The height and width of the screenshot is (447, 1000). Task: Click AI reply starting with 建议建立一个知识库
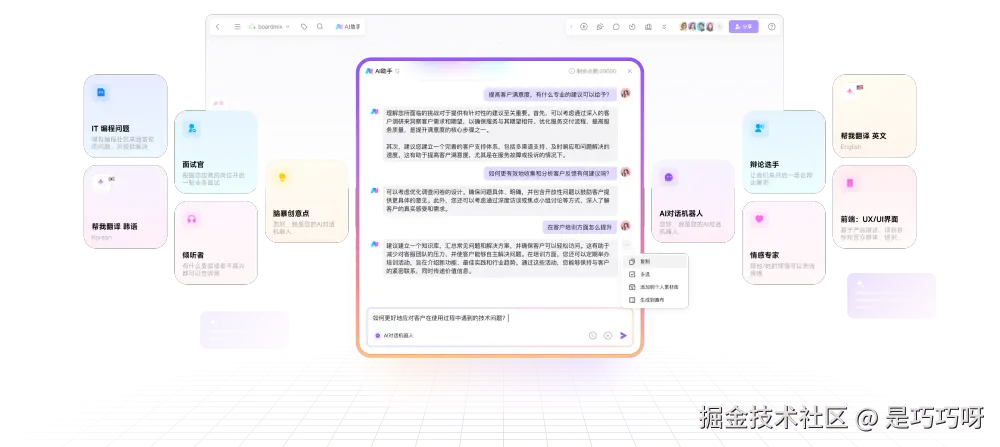501,258
